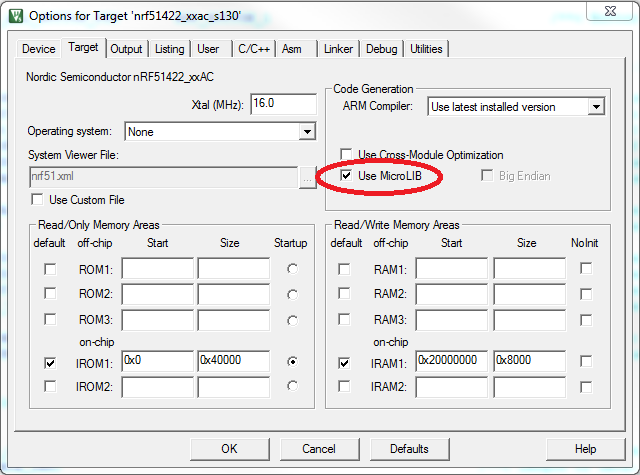
Task: Open the Output tab
Action: tap(126, 49)
